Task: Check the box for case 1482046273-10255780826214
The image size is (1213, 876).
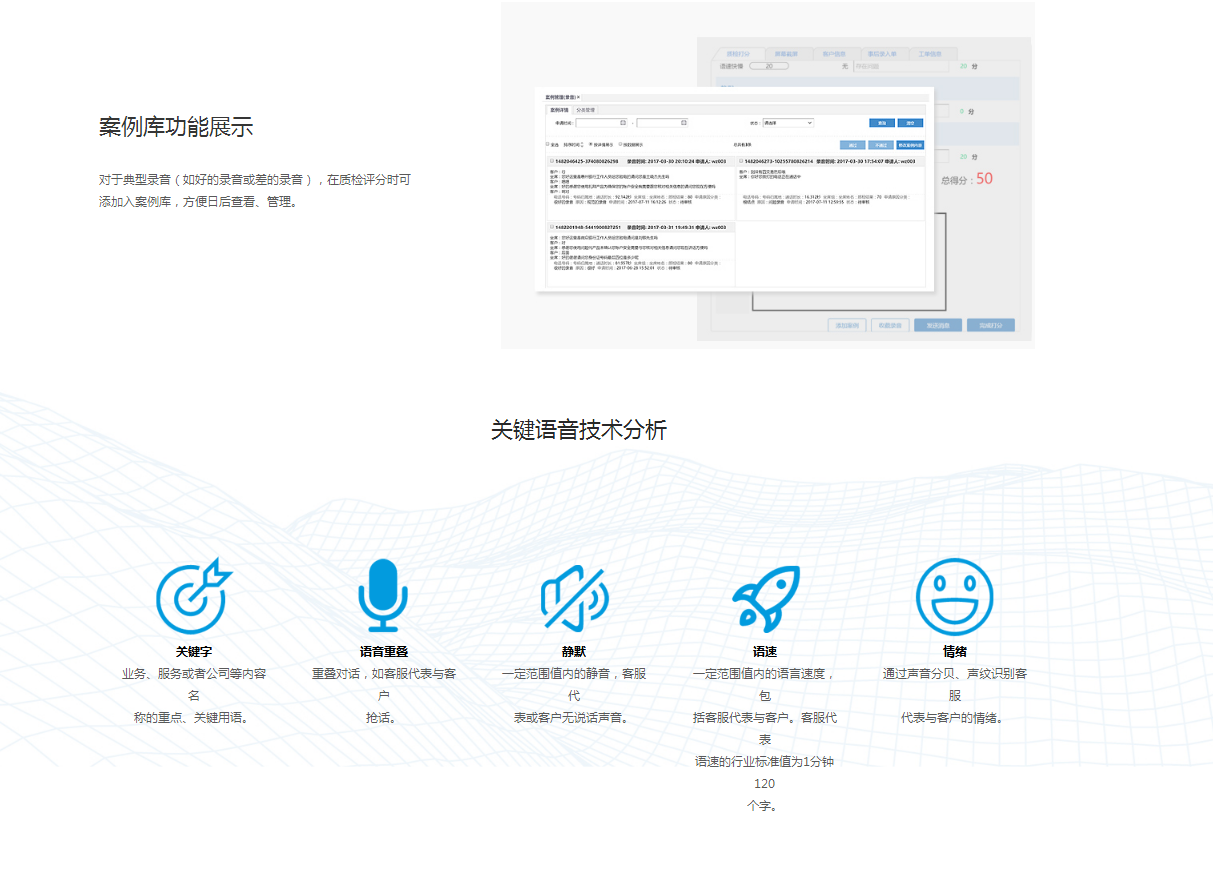Action: [x=741, y=160]
